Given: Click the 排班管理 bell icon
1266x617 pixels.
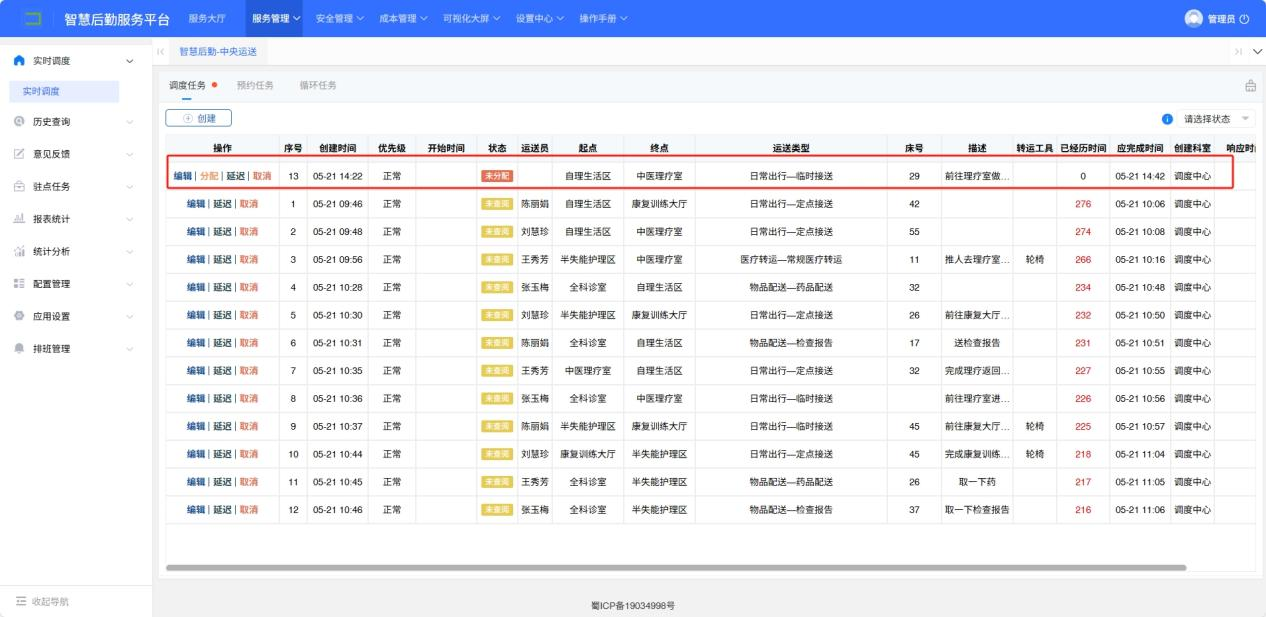Looking at the screenshot, I should tap(19, 349).
